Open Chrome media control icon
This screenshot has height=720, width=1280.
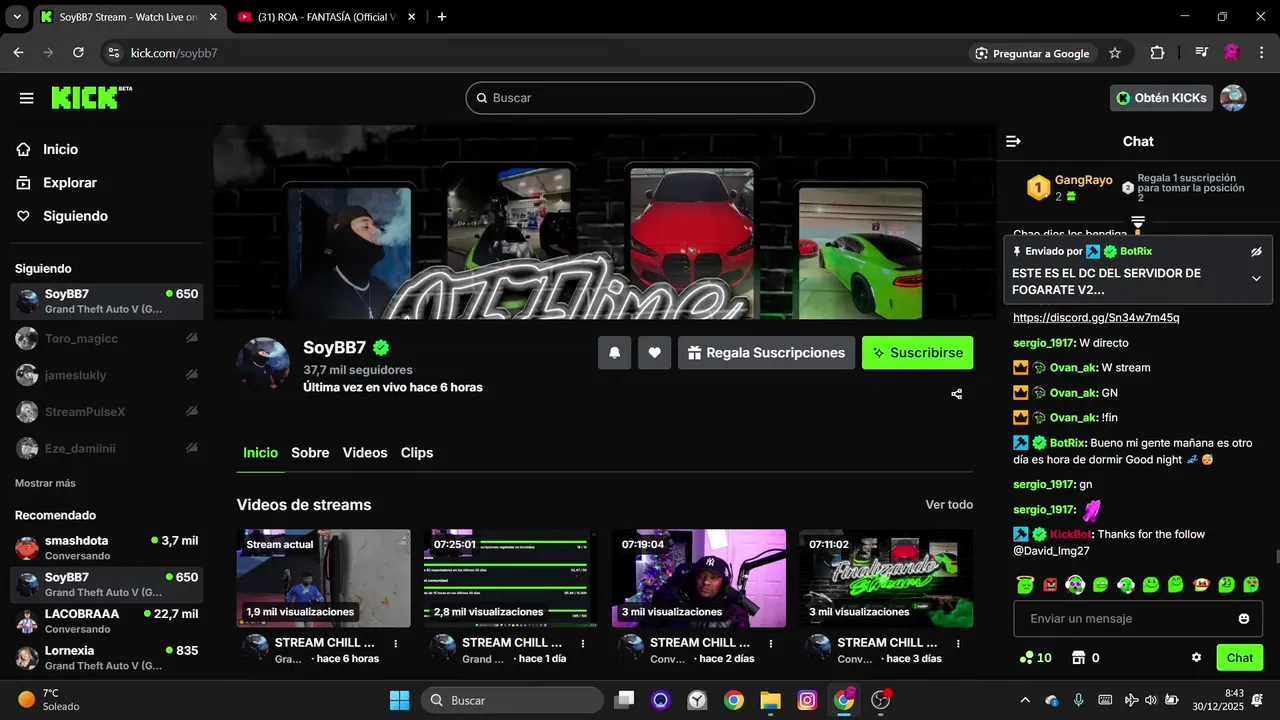1202,53
